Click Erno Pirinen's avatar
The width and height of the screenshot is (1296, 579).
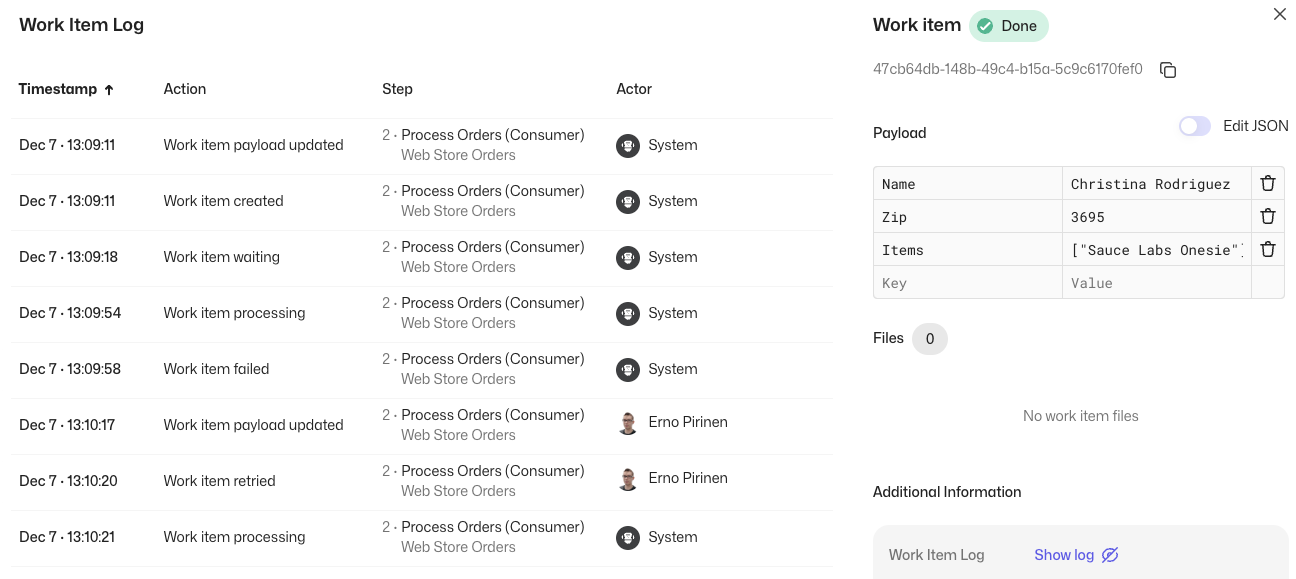click(627, 422)
